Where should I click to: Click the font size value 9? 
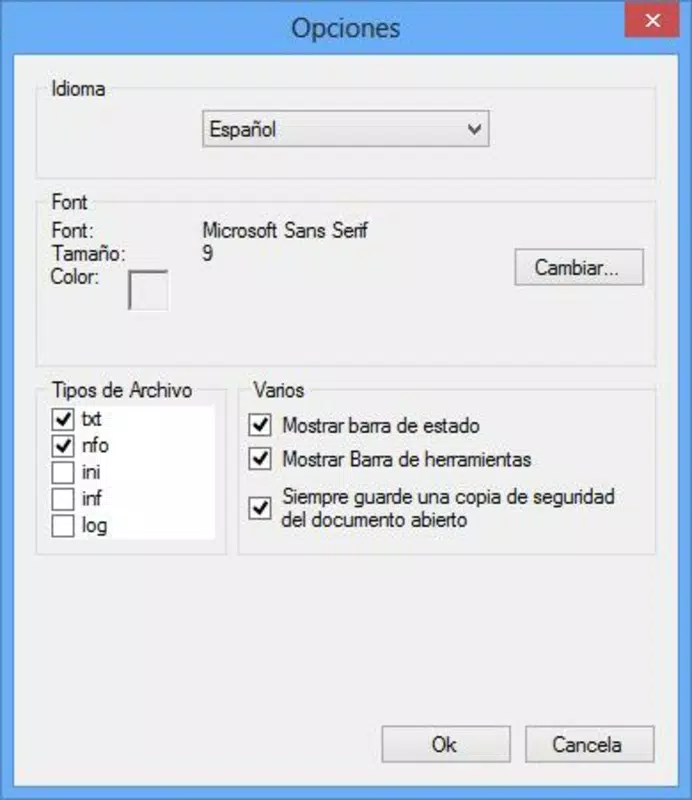[208, 253]
